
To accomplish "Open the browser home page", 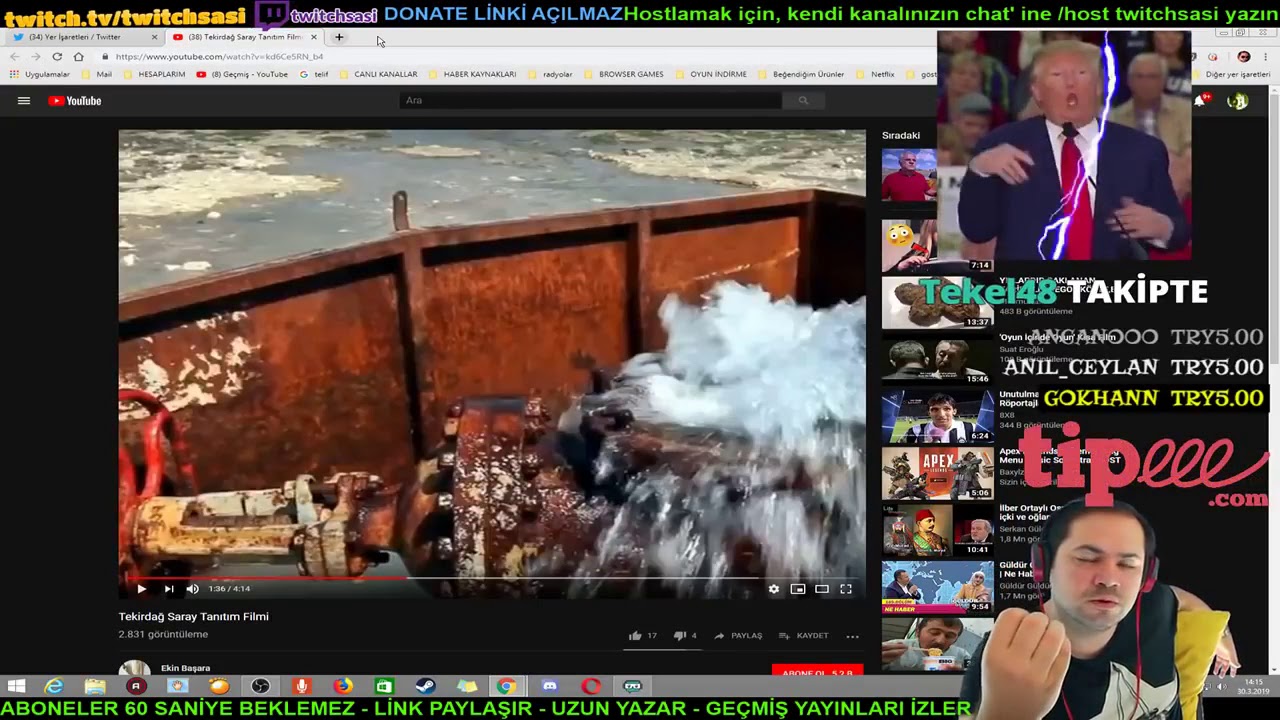I will [x=78, y=57].
